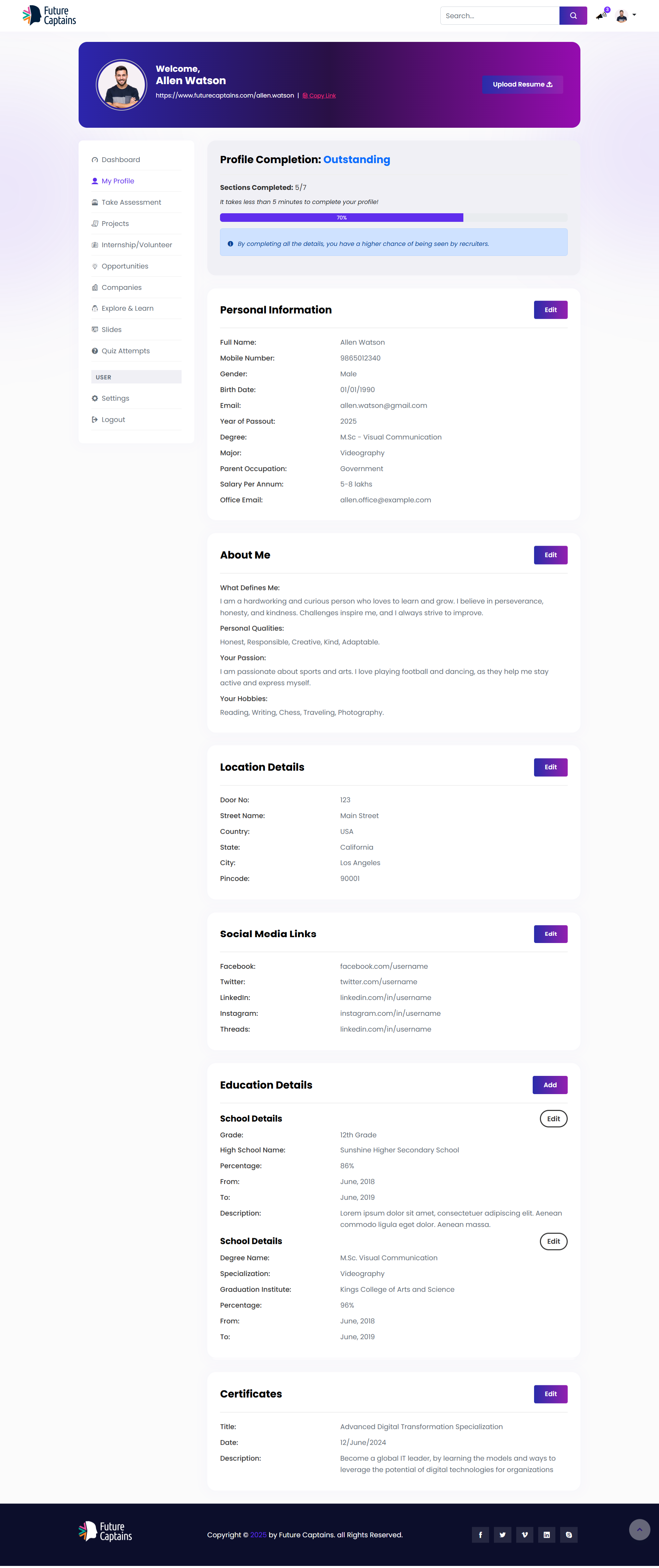Click the 70% profile completion bar
This screenshot has width=659, height=1568.
tap(342, 218)
